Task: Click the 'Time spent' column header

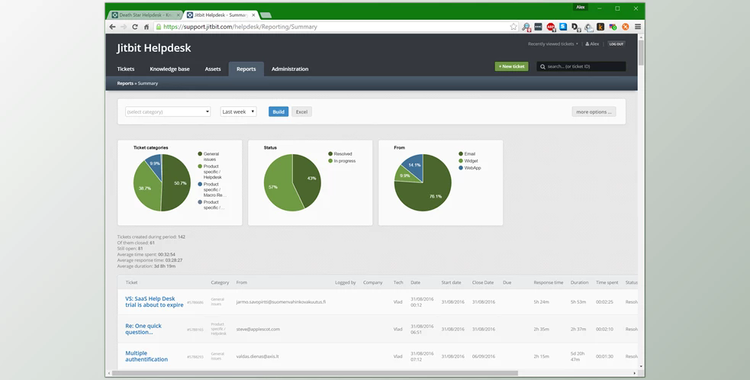Action: tap(607, 282)
